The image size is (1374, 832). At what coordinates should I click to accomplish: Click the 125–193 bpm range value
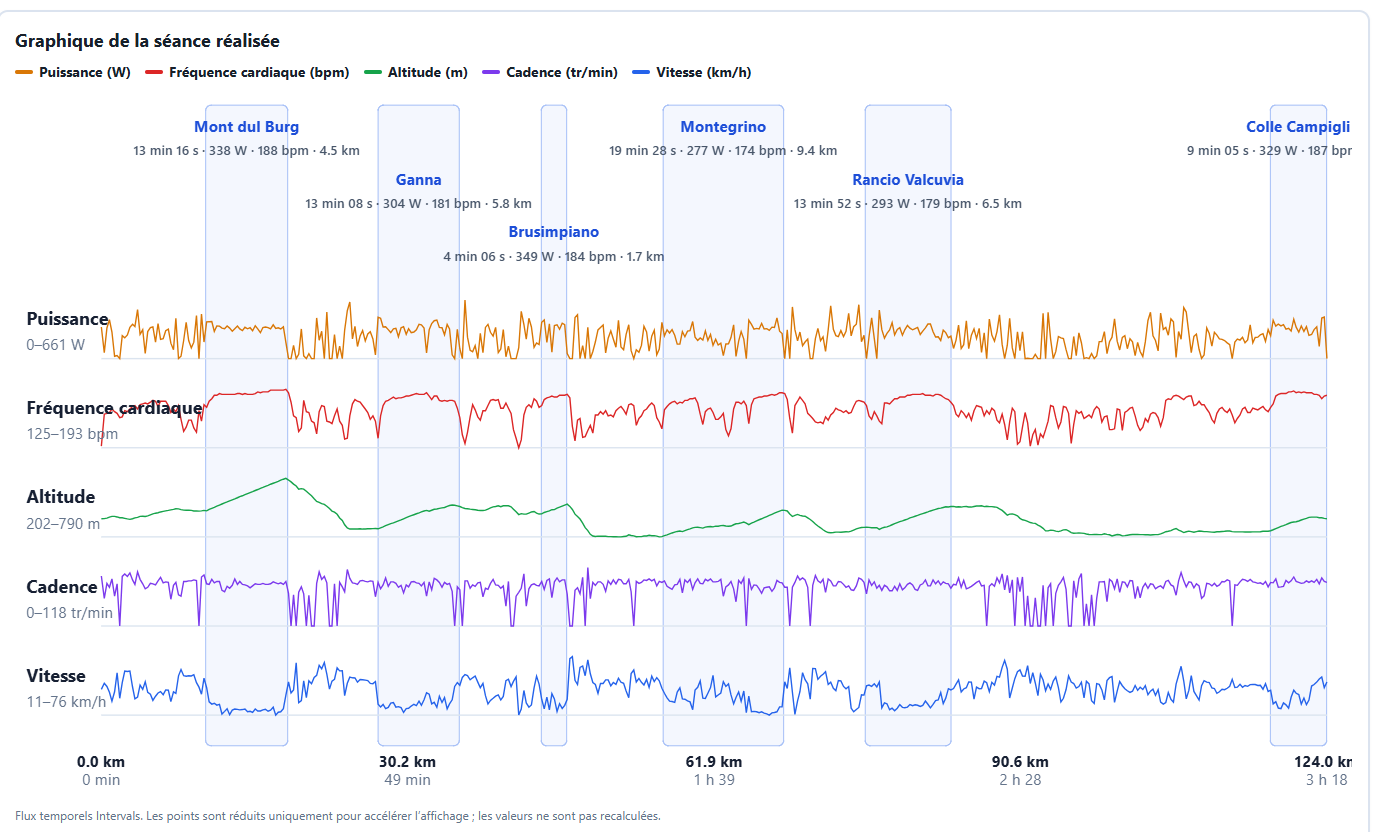(72, 434)
